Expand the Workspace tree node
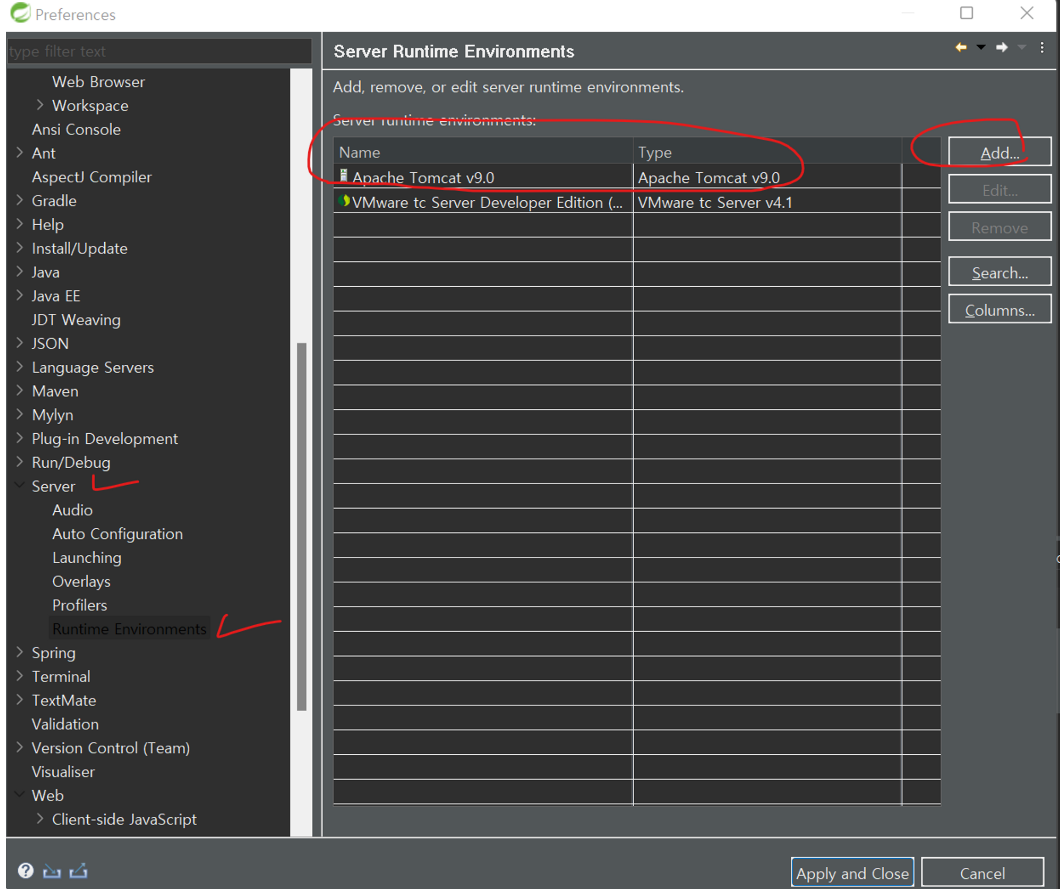 [x=40, y=105]
